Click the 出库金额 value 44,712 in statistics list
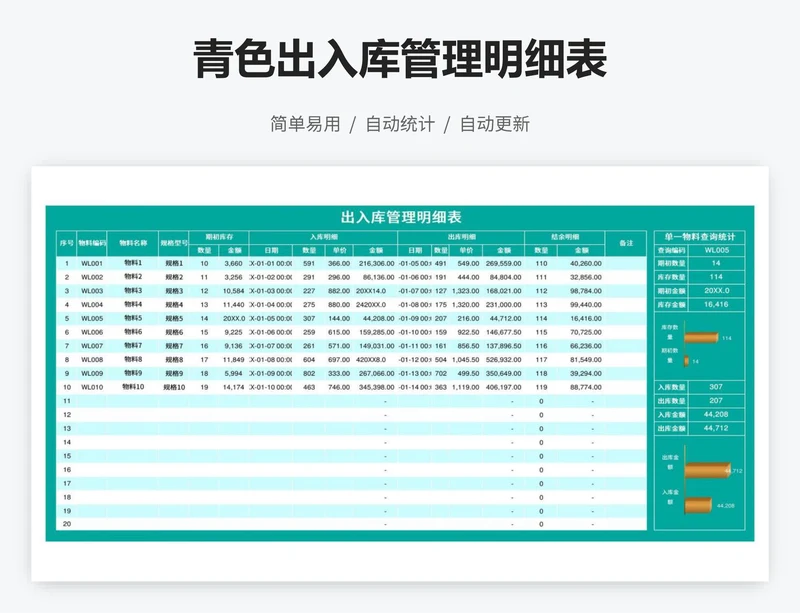The width and height of the screenshot is (800, 613). 716,428
